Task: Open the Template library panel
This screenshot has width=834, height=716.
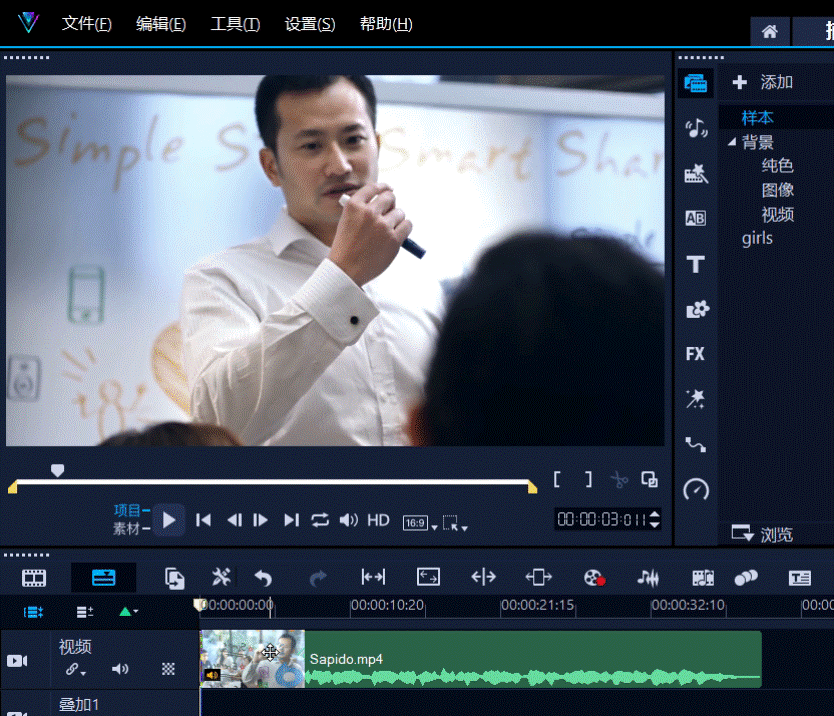Action: click(696, 173)
